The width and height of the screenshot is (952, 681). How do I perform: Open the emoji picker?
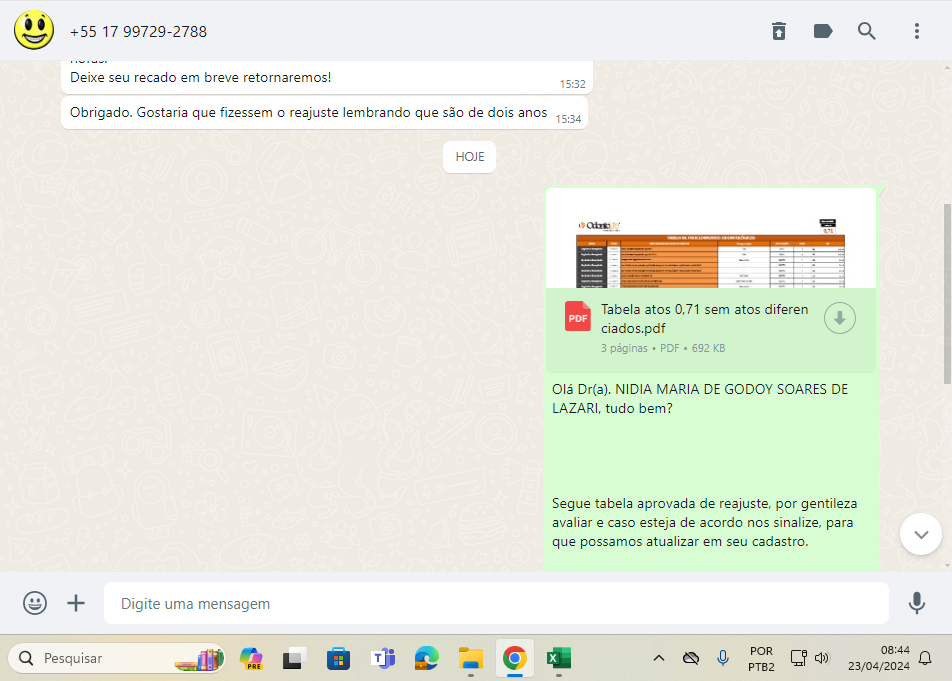[x=35, y=603]
